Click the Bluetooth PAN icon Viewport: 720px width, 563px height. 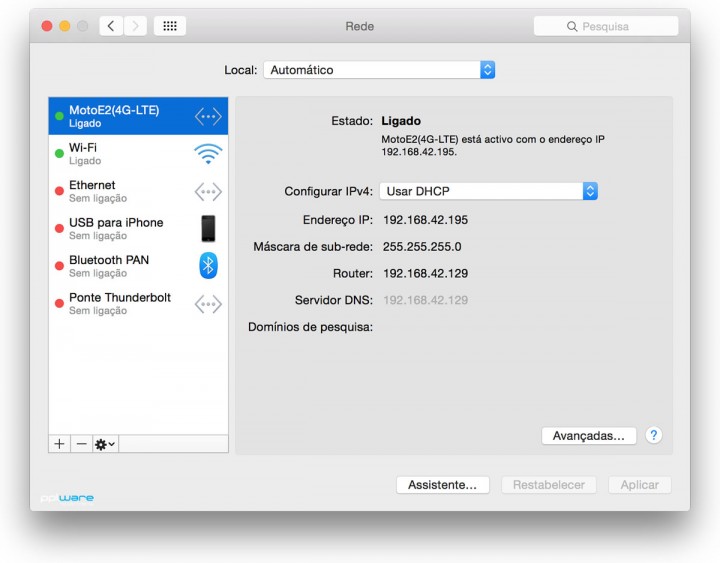click(208, 265)
